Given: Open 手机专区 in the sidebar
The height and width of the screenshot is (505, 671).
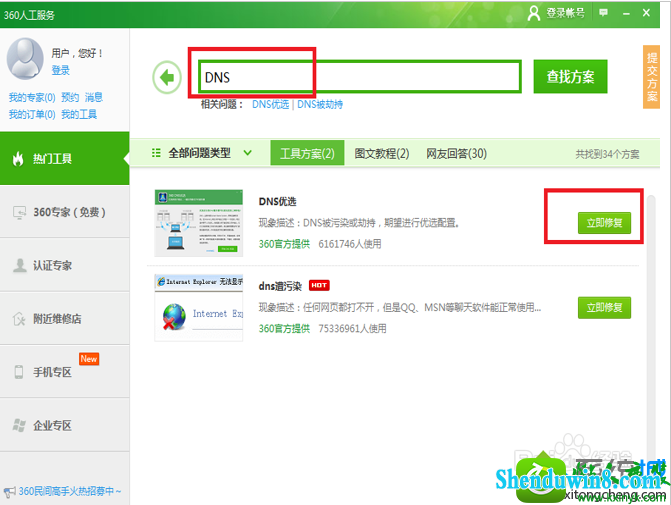Looking at the screenshot, I should coord(65,372).
